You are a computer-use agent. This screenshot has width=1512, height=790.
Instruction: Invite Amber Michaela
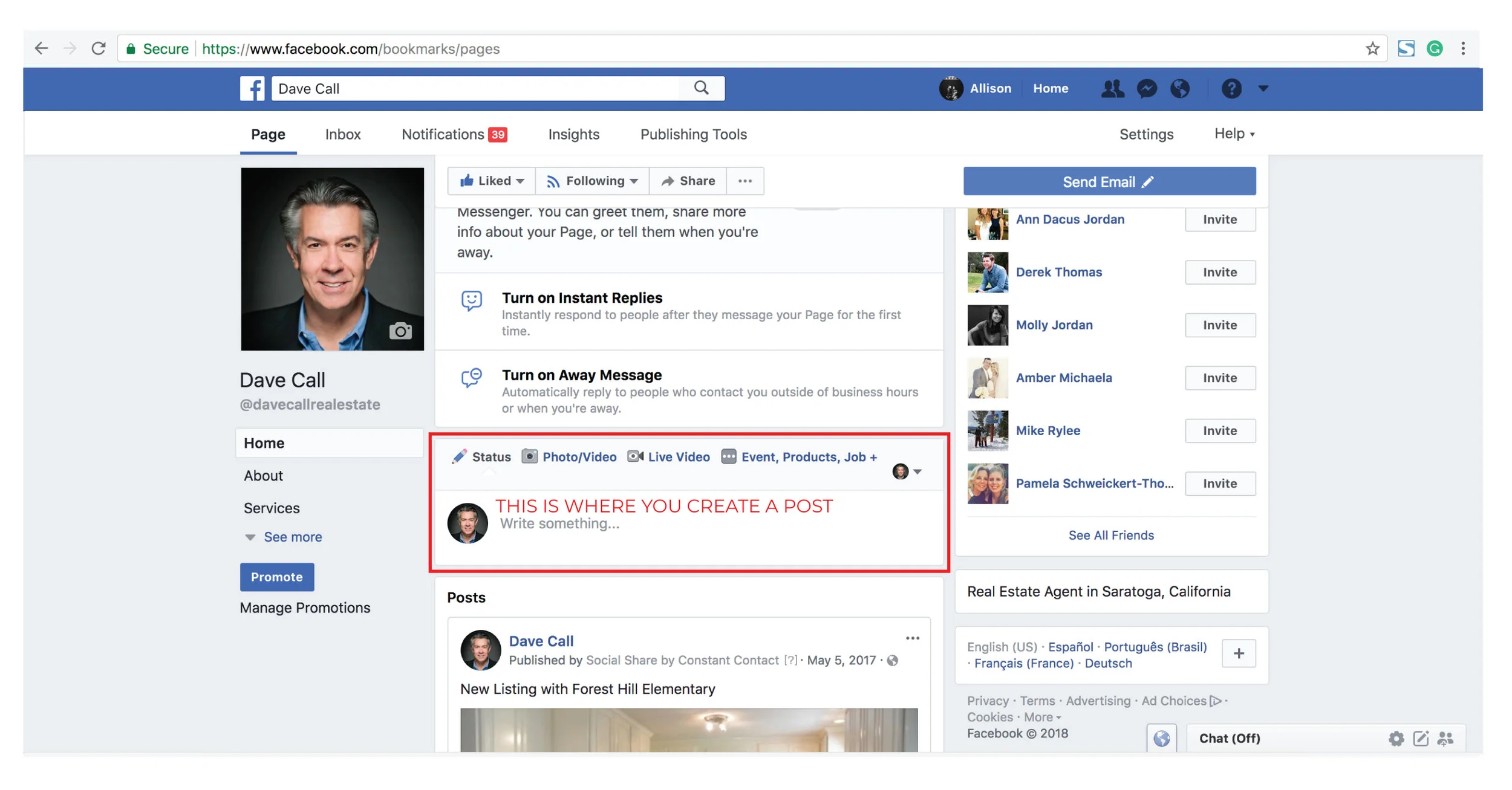[1220, 378]
